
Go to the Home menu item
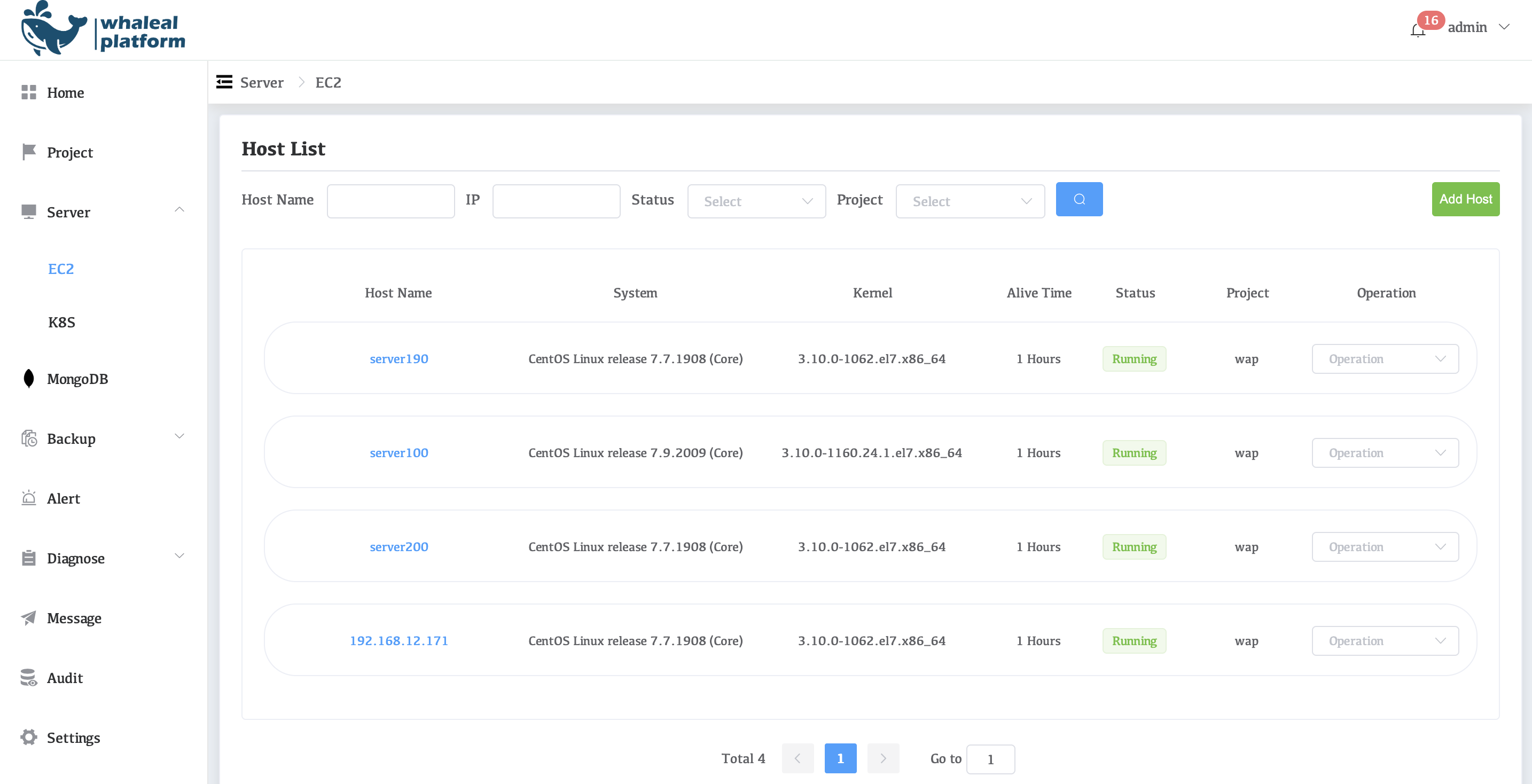65,93
